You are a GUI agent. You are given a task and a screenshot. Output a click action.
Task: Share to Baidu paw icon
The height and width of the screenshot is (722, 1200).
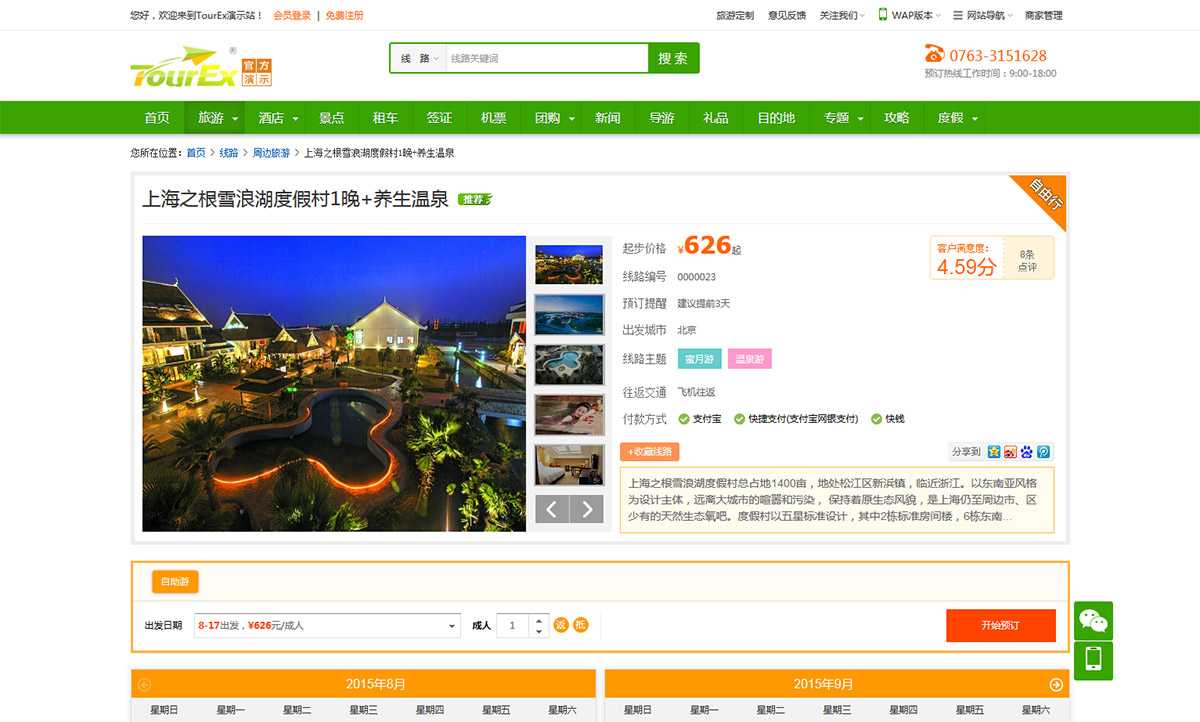point(1026,452)
